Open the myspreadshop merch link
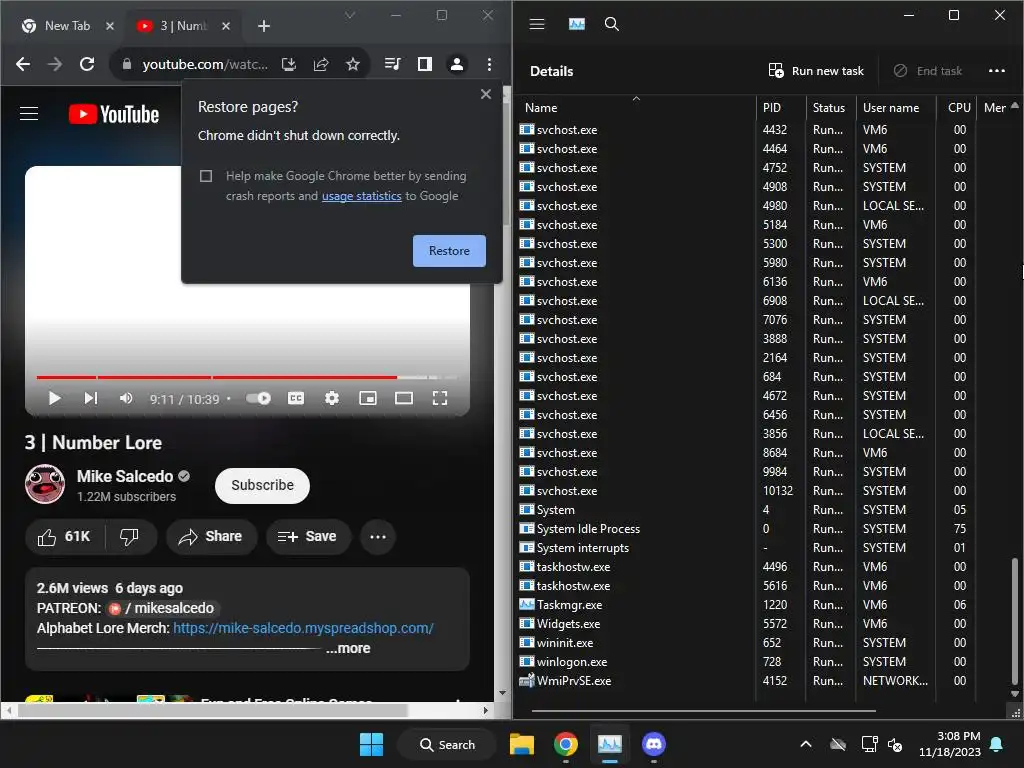 tap(303, 628)
